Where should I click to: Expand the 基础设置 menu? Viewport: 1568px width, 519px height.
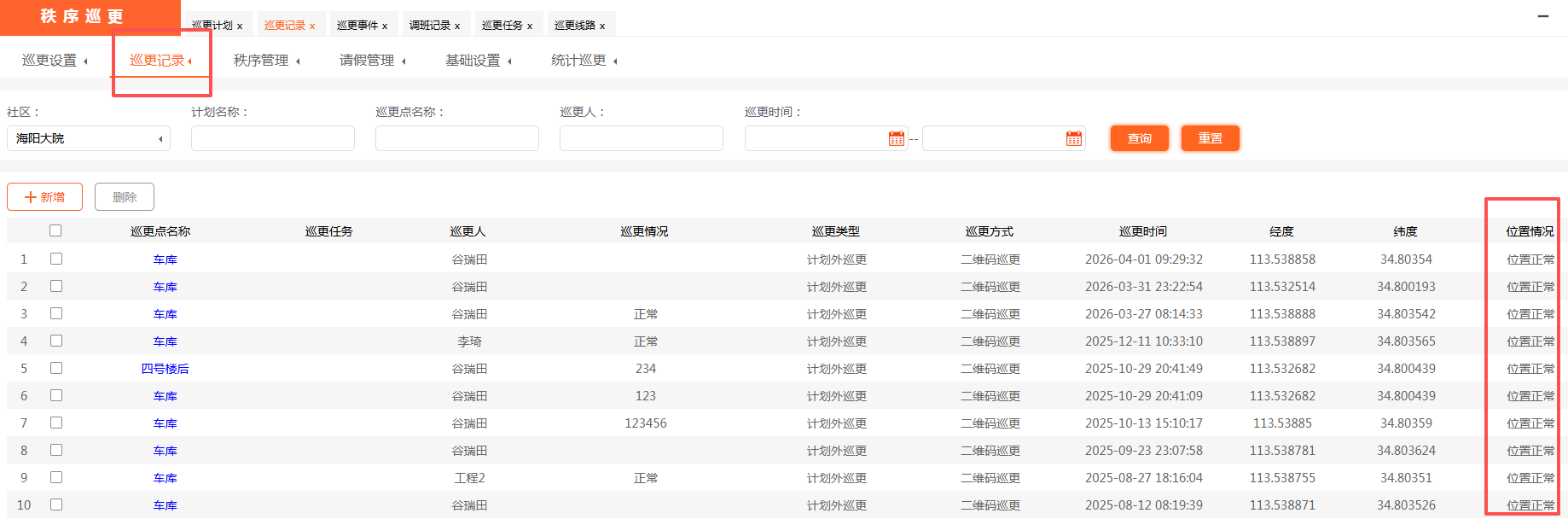[x=479, y=61]
